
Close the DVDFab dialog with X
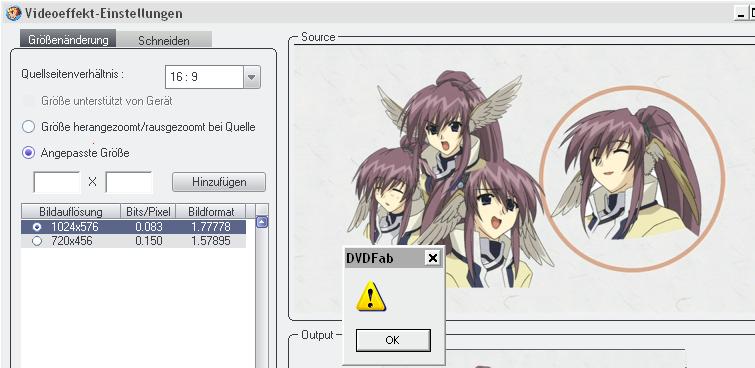click(x=432, y=258)
